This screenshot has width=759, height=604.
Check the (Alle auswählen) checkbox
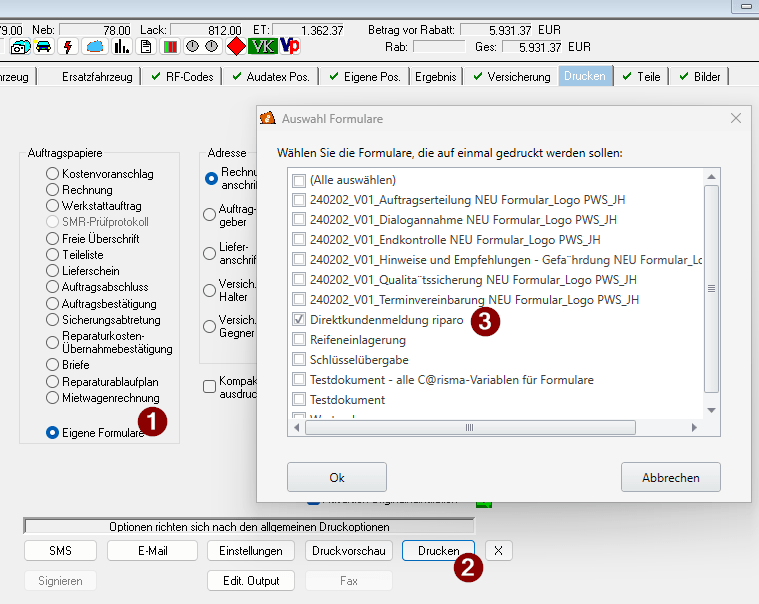[x=298, y=180]
